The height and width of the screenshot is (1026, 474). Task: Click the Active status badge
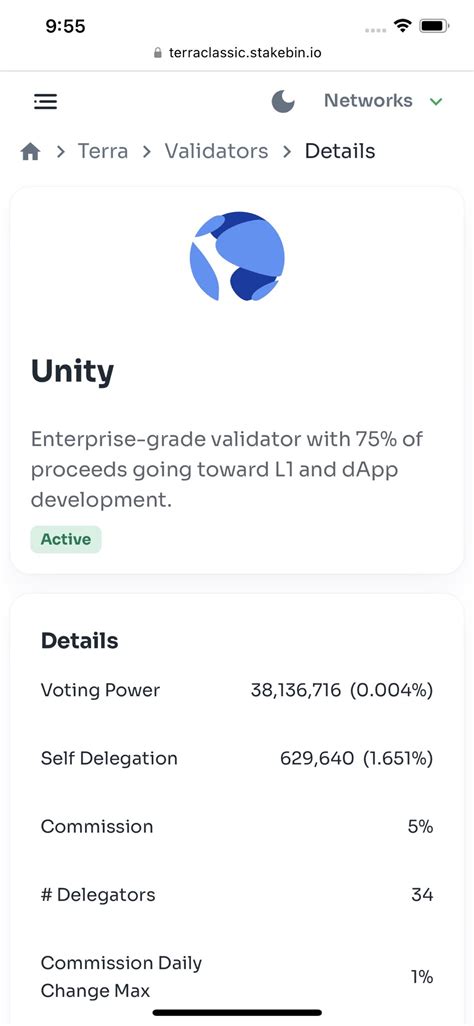click(66, 539)
